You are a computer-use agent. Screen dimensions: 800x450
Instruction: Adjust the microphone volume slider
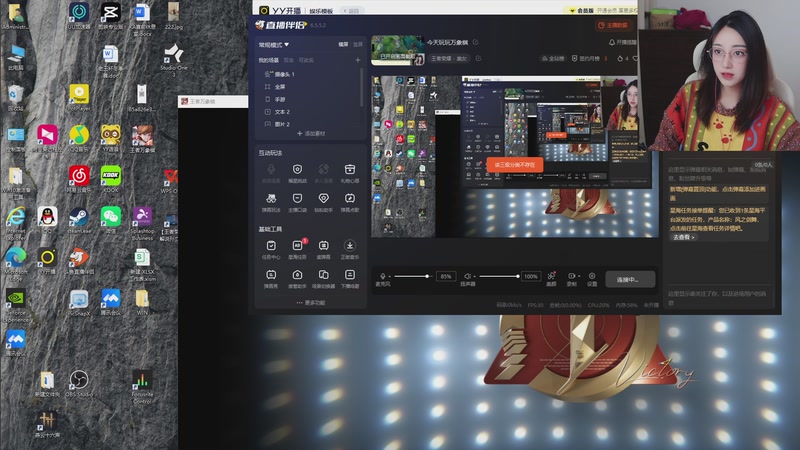412,276
